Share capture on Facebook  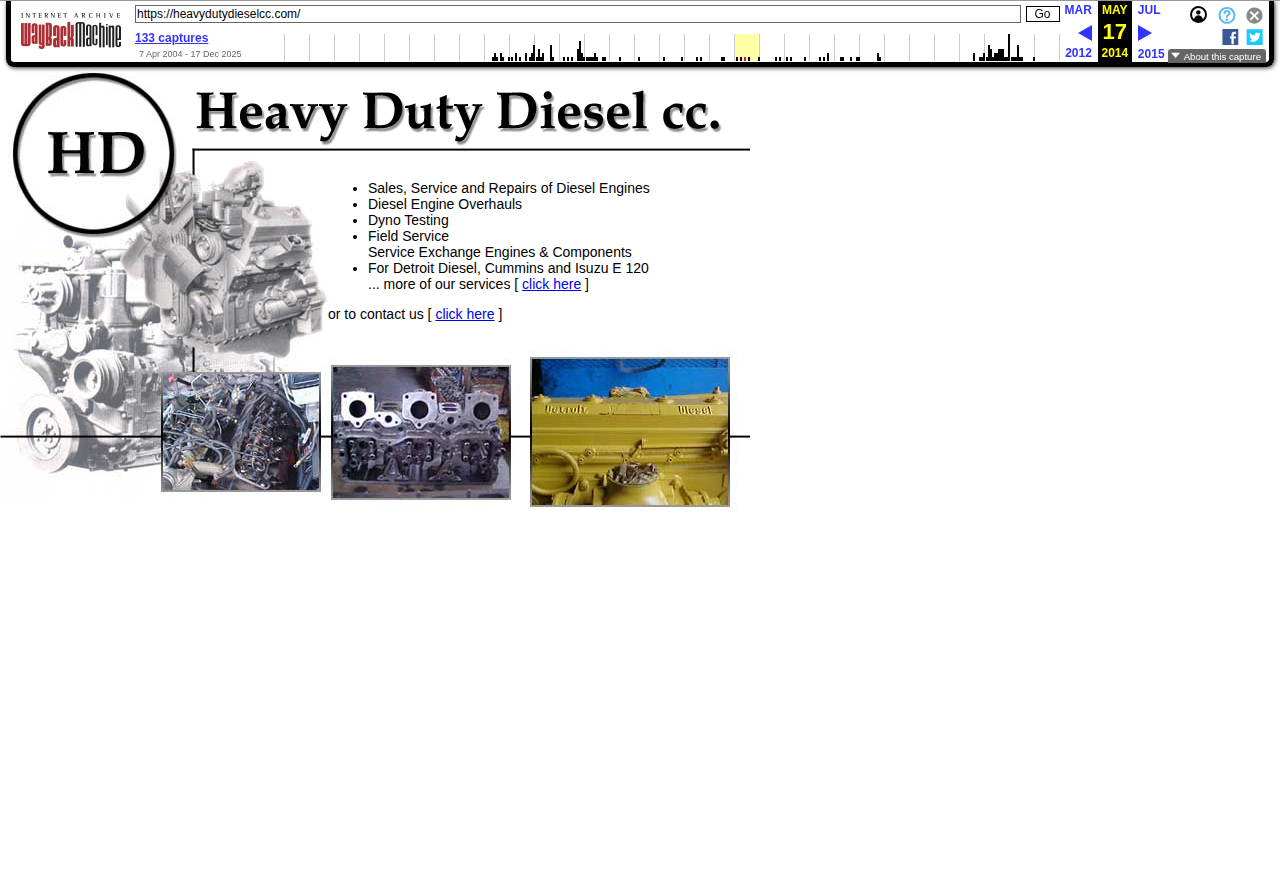point(1230,37)
